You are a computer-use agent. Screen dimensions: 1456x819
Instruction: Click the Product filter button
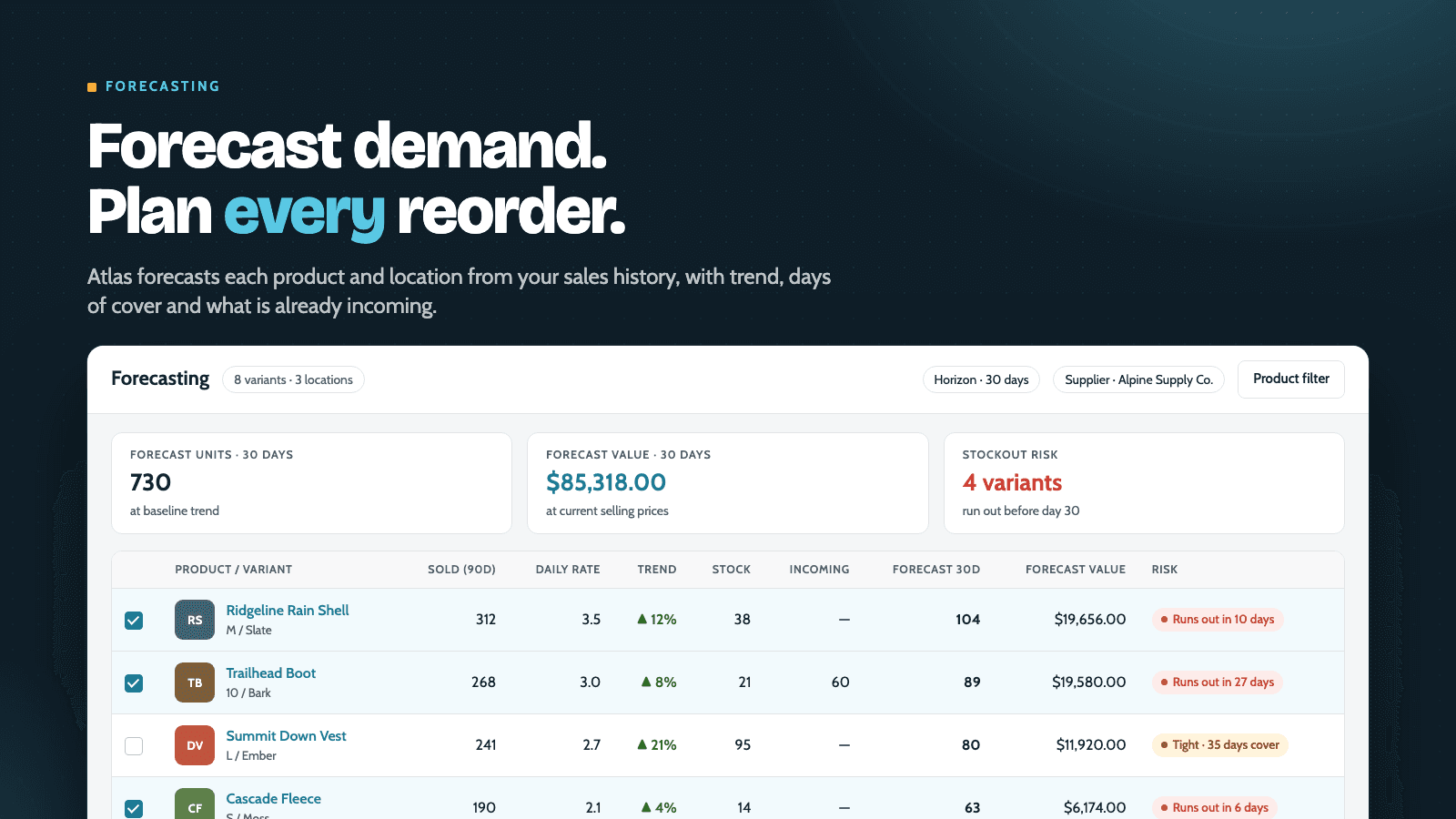point(1290,379)
